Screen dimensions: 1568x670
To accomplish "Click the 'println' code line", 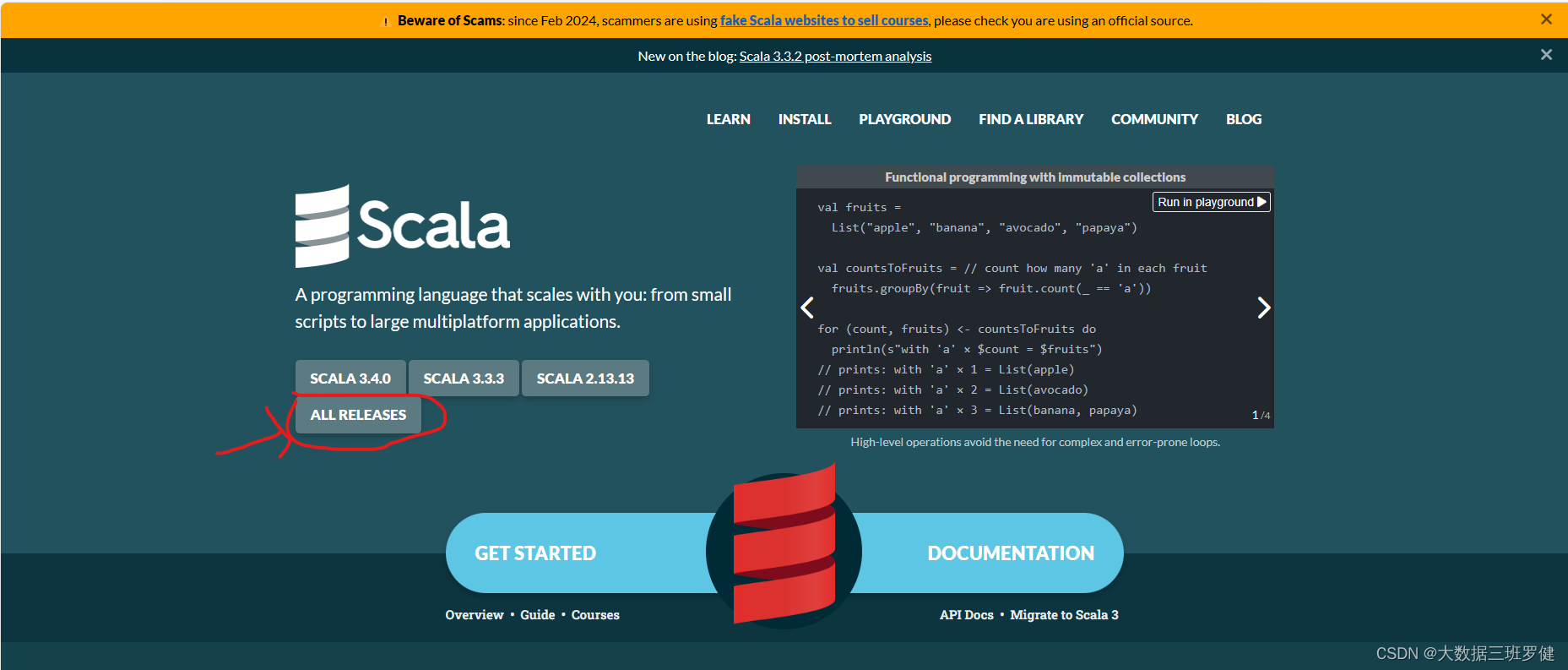I will coord(967,349).
